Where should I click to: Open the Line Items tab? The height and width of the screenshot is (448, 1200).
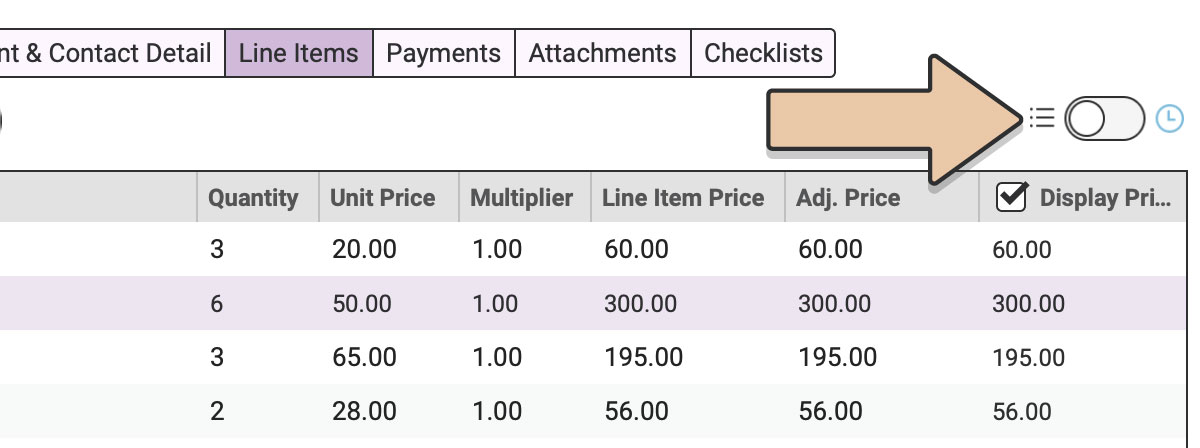point(299,53)
